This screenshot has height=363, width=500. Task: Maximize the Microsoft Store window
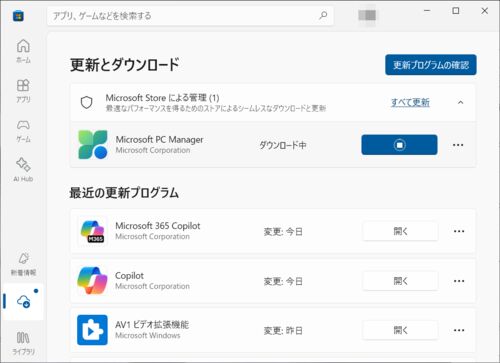point(456,11)
